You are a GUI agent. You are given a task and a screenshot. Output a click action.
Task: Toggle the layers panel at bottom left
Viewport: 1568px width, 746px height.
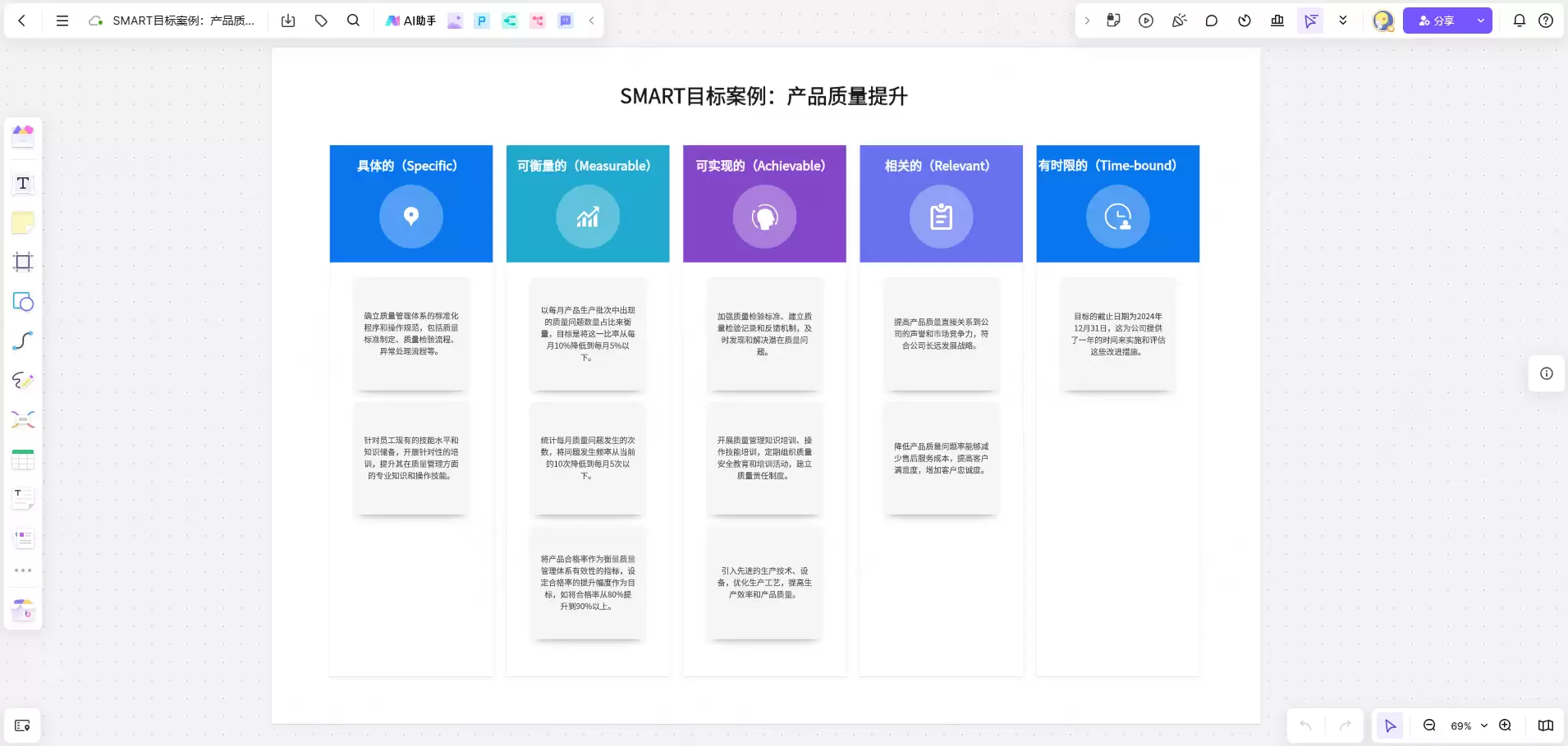point(23,725)
